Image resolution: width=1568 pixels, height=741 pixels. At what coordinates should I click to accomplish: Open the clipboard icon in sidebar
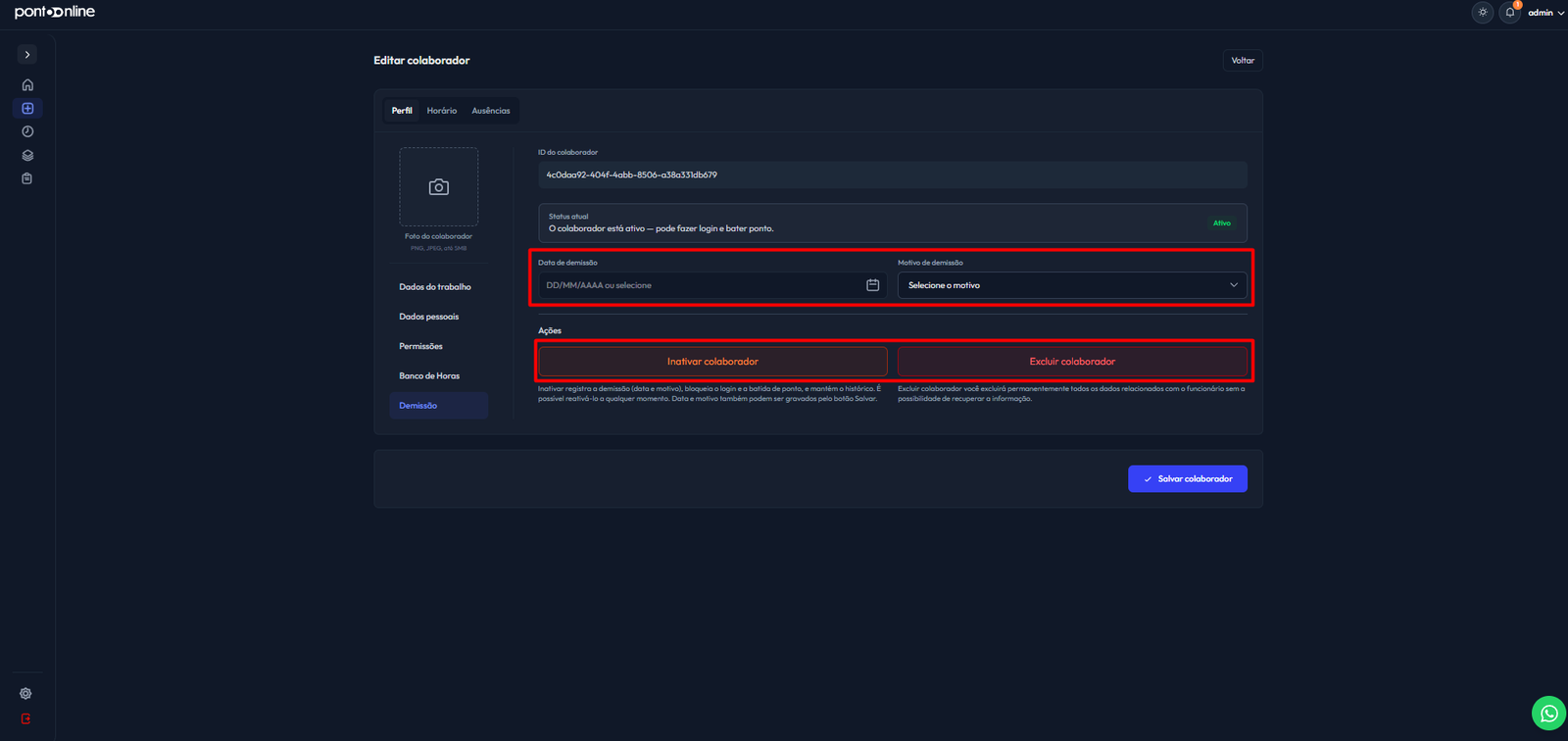pyautogui.click(x=27, y=178)
